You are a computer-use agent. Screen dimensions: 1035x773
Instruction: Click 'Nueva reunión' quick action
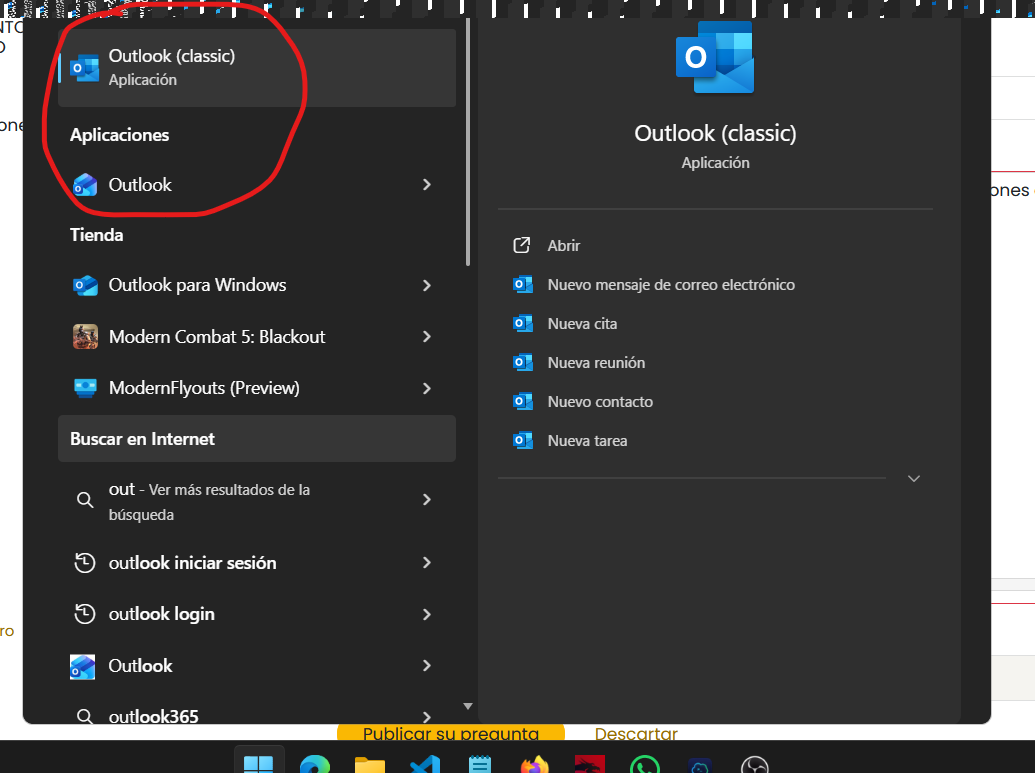click(x=596, y=363)
